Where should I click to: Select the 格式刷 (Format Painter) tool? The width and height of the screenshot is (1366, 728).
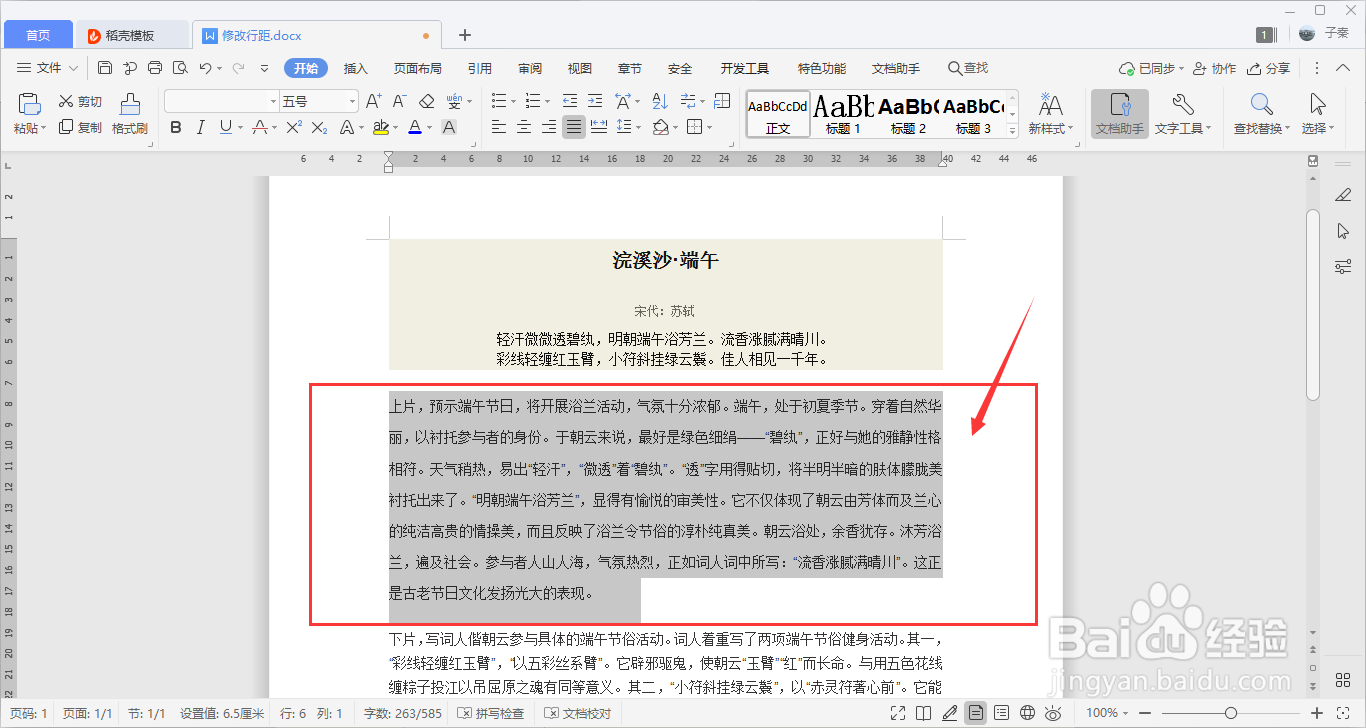click(x=129, y=127)
